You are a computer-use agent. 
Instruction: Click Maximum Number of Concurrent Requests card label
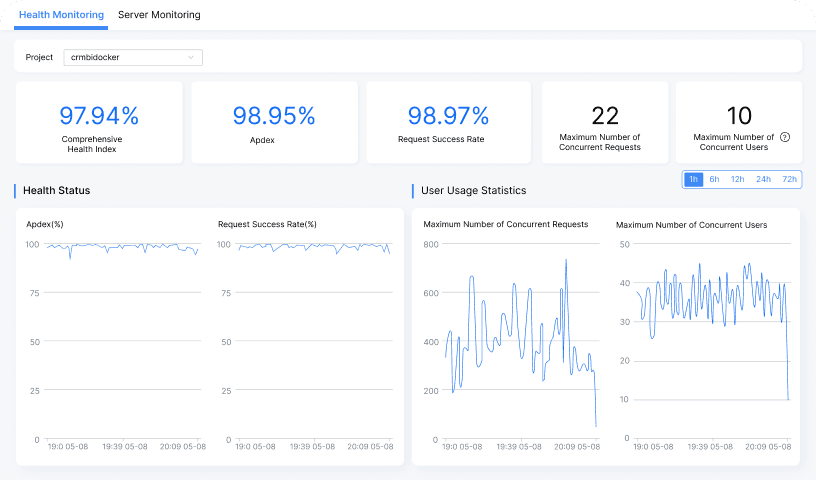tap(600, 142)
